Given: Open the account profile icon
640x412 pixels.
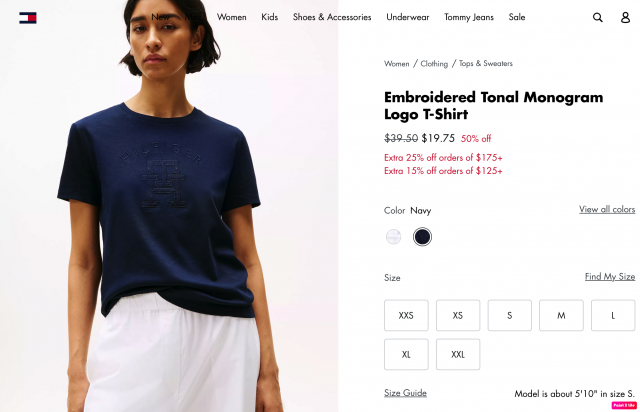Looking at the screenshot, I should click(x=625, y=17).
